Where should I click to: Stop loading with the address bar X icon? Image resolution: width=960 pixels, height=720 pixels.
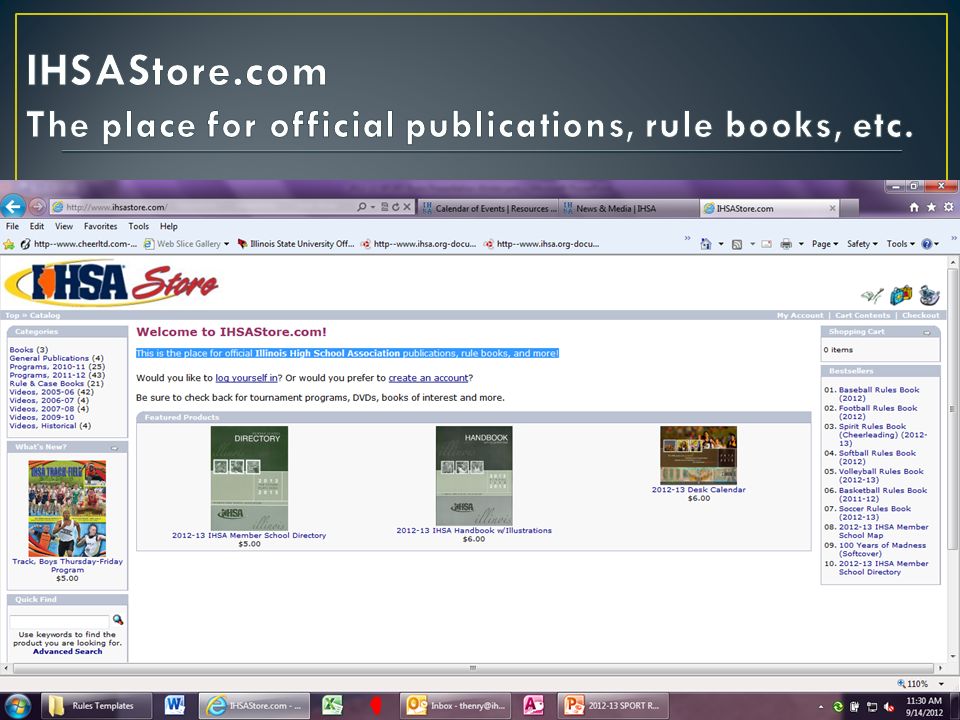tap(407, 207)
